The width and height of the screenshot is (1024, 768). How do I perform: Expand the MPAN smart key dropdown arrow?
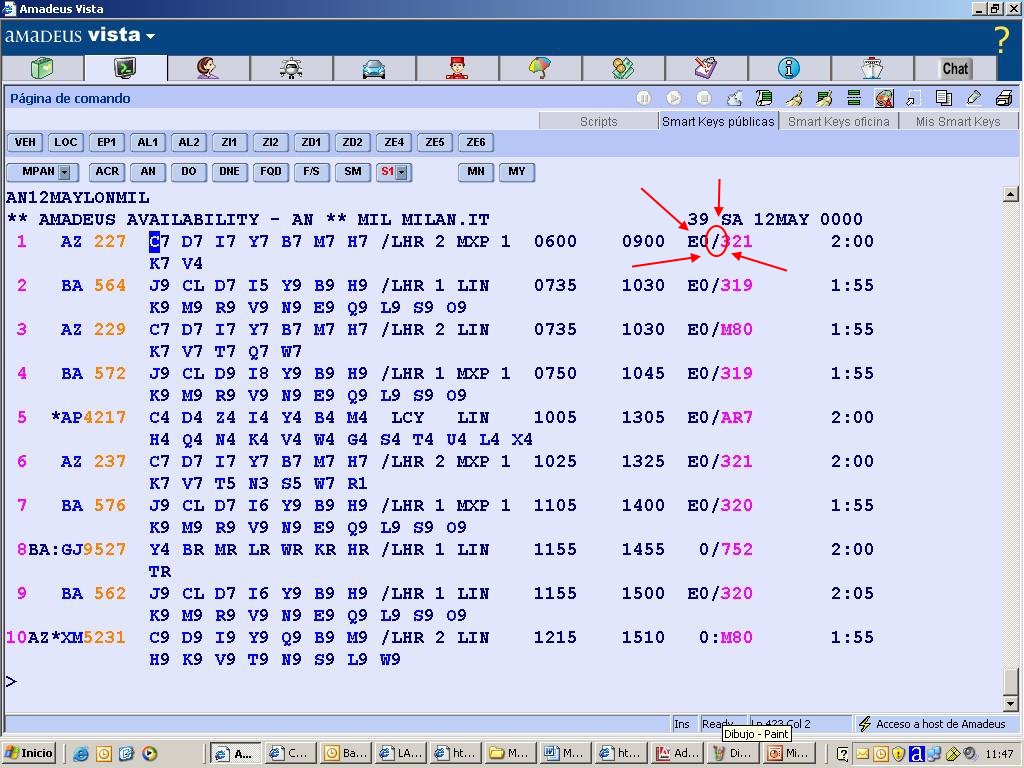click(x=64, y=172)
